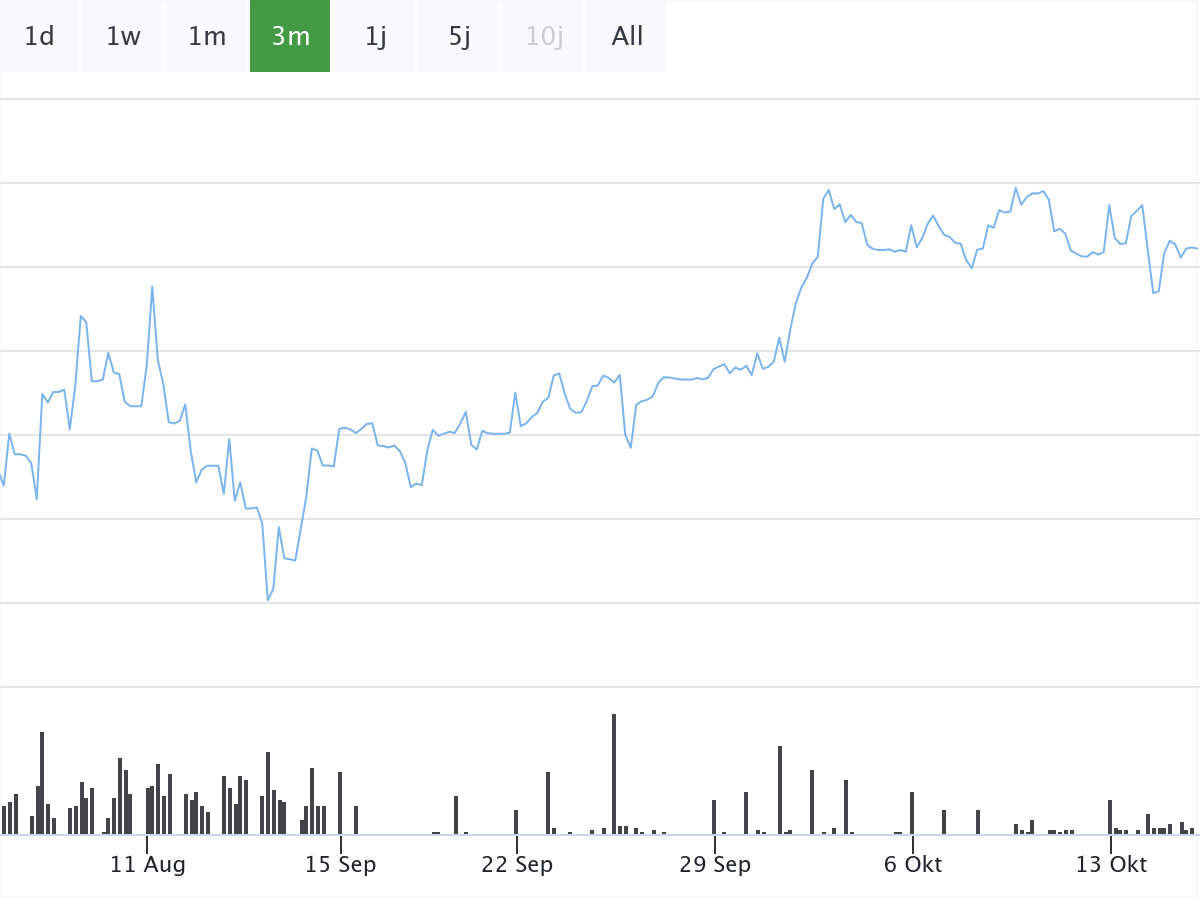Image resolution: width=1200 pixels, height=900 pixels.
Task: Click the greyed-out 10j range button
Action: [x=544, y=37]
